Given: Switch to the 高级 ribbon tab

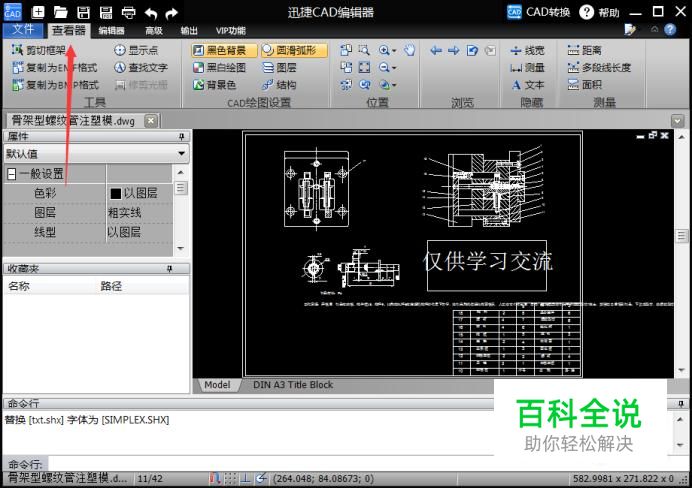Looking at the screenshot, I should pos(154,30).
